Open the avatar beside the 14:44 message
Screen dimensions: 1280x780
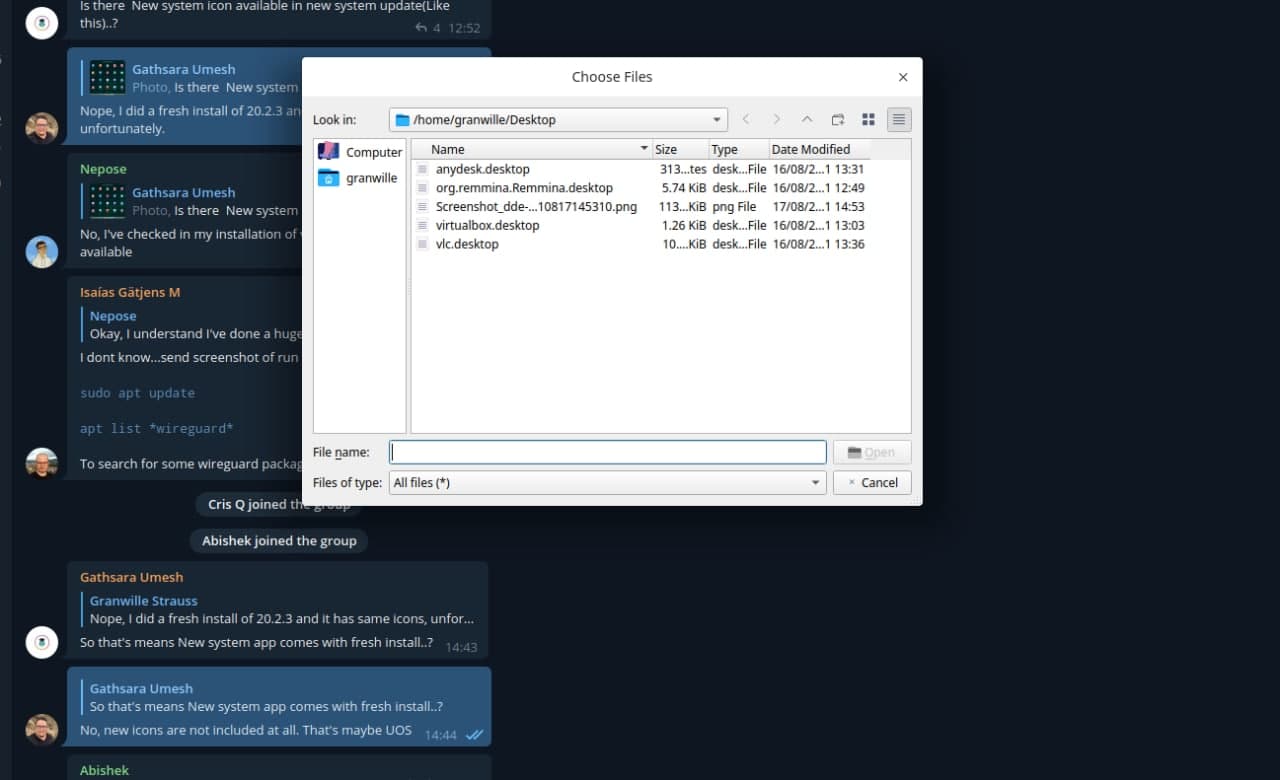tap(41, 730)
